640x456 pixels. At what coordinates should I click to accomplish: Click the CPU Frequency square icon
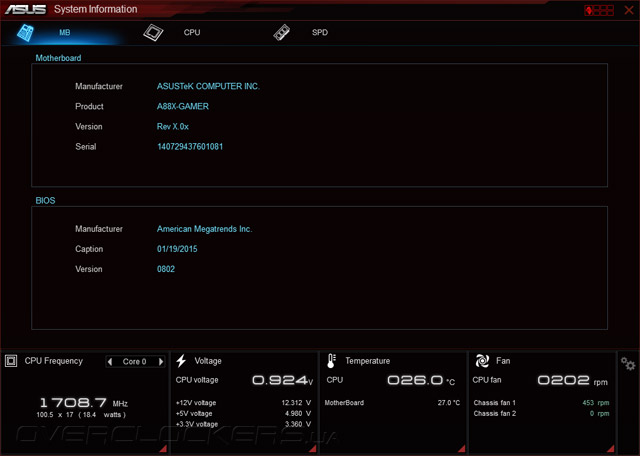[11, 361]
